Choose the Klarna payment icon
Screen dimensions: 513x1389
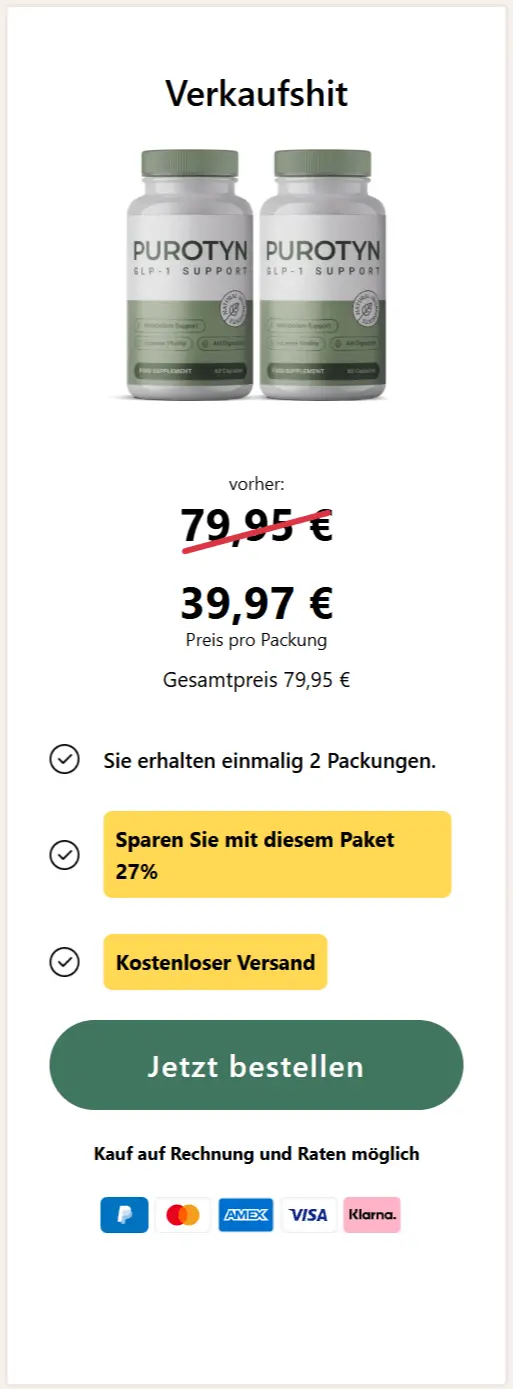pyautogui.click(x=372, y=1215)
